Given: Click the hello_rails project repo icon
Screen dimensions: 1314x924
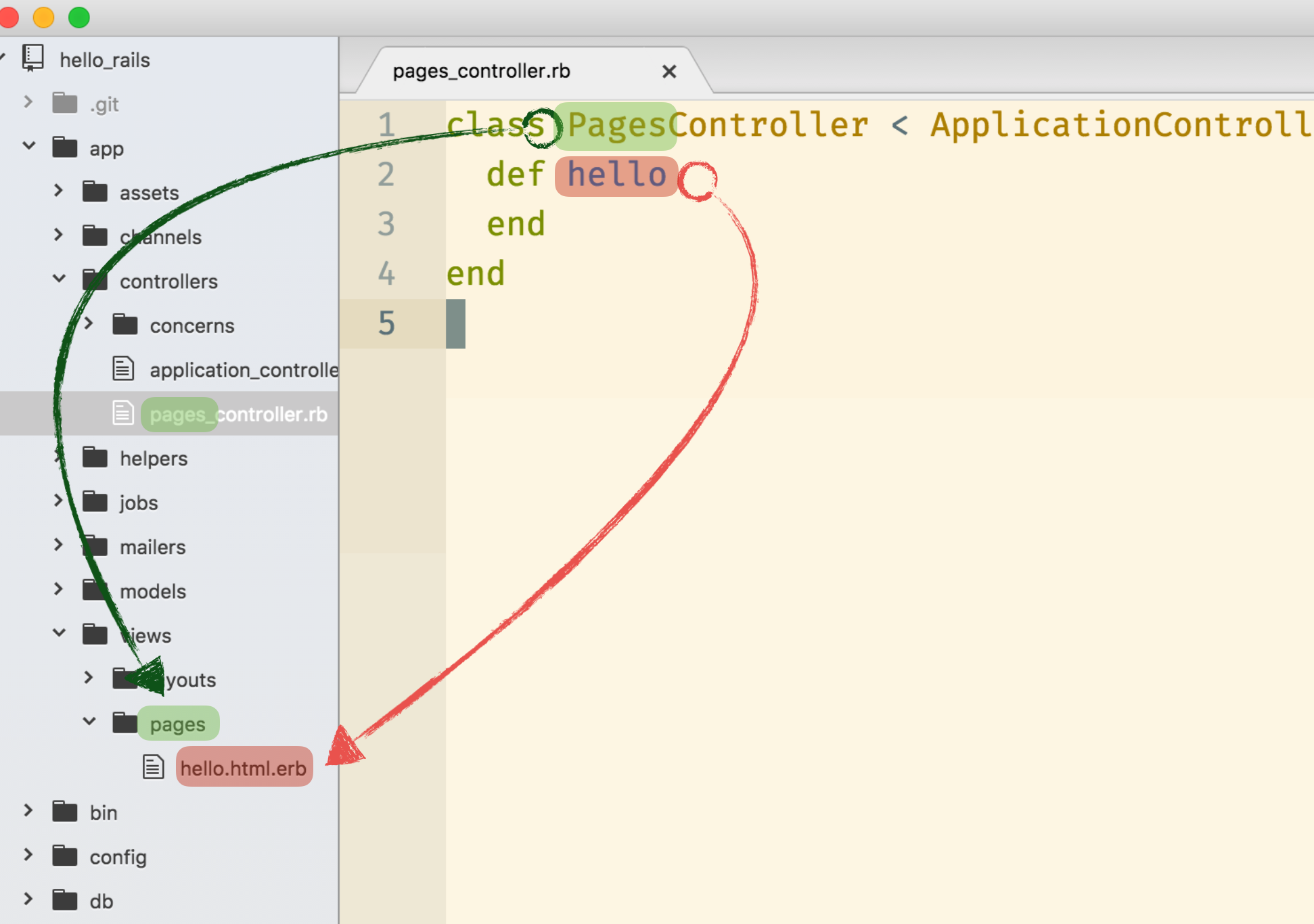Looking at the screenshot, I should pyautogui.click(x=32, y=58).
